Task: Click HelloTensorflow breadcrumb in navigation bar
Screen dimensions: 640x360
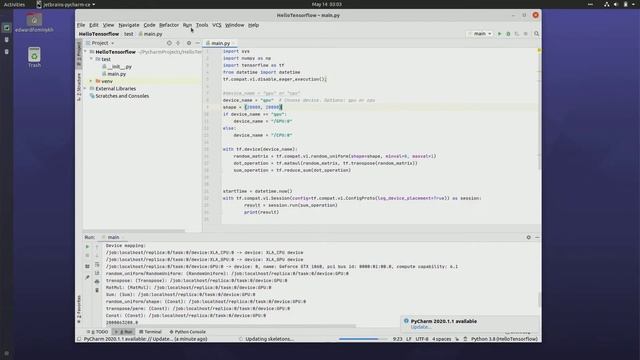Action: (x=99, y=34)
